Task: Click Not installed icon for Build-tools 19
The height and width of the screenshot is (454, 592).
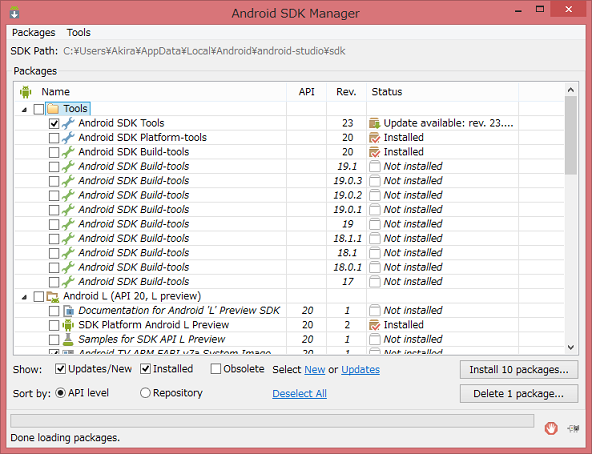Action: pos(375,224)
